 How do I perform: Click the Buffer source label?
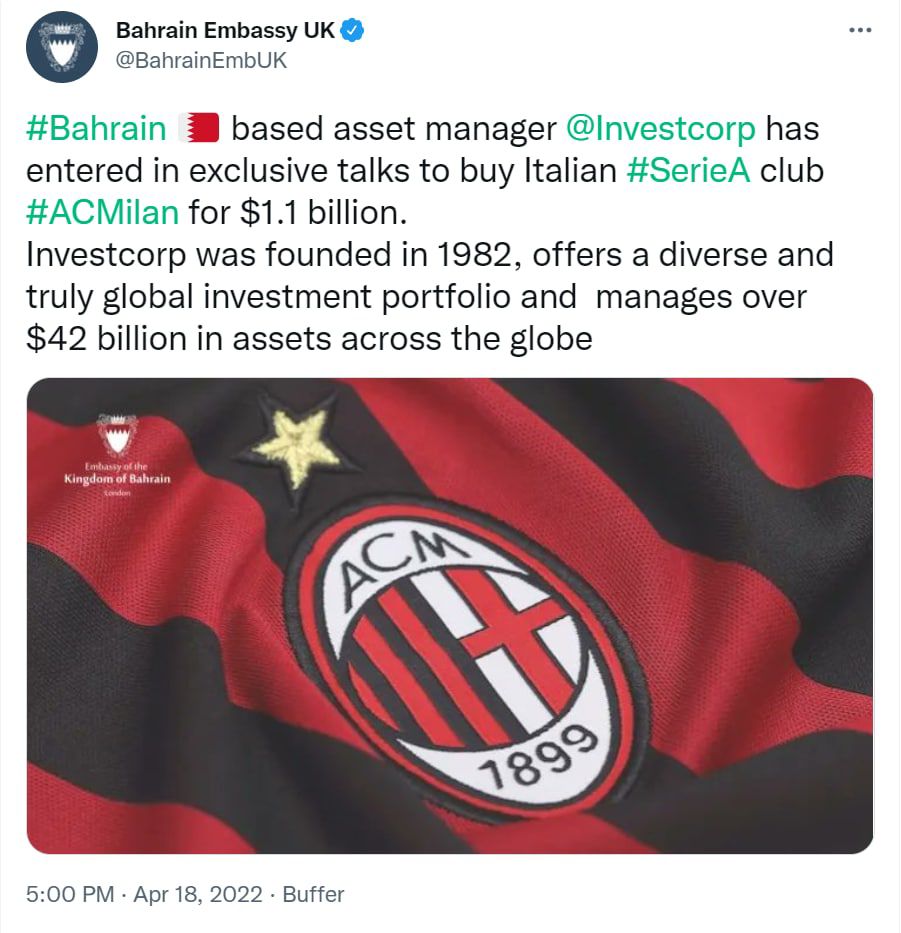pyautogui.click(x=313, y=894)
